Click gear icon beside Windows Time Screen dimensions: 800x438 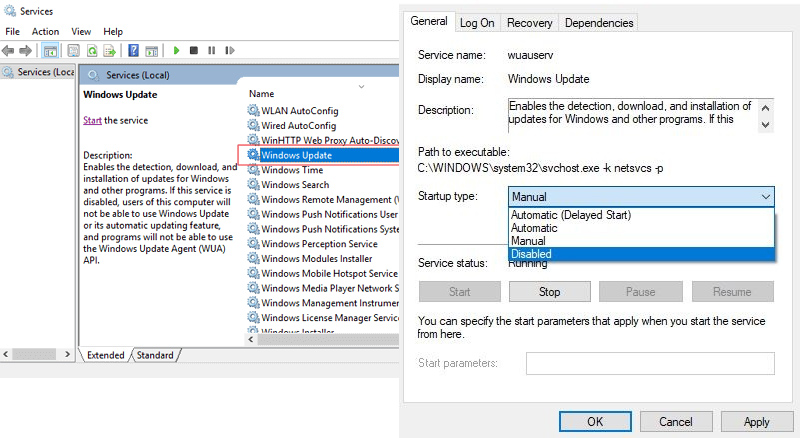click(x=253, y=169)
